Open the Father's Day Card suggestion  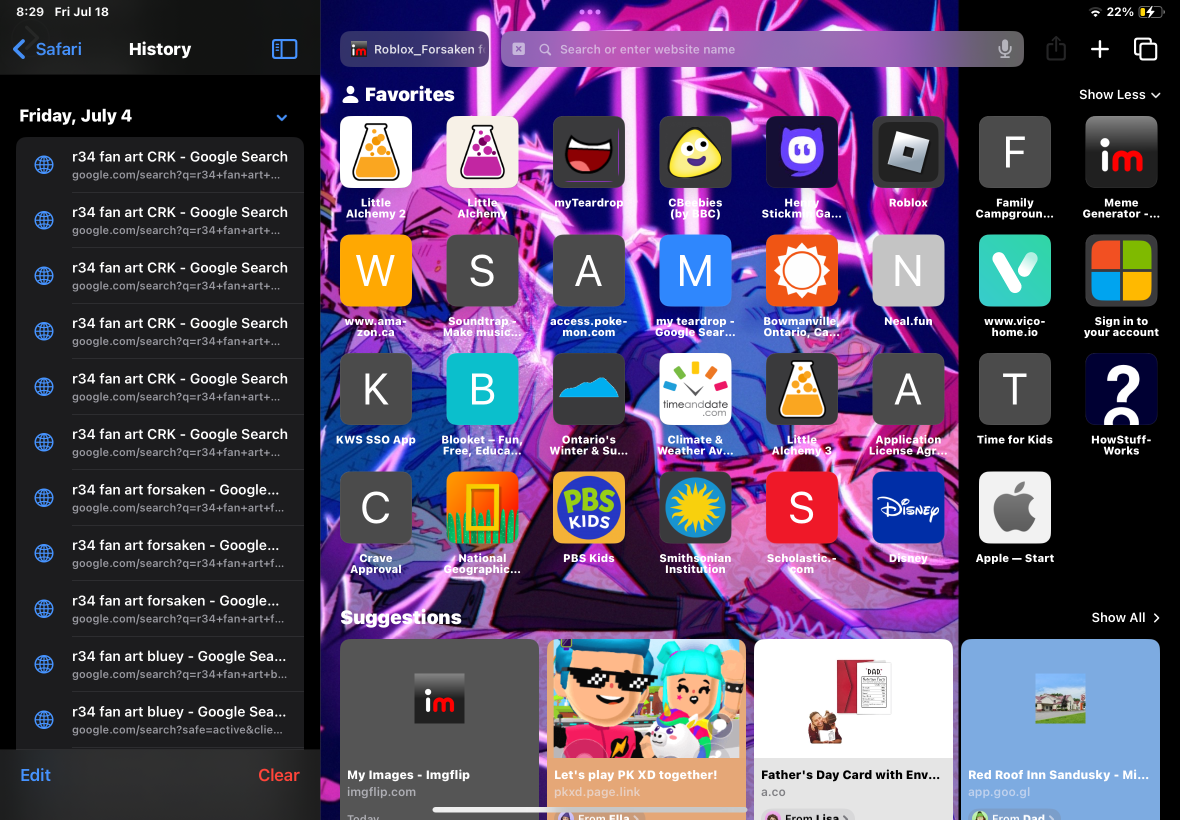(853, 729)
